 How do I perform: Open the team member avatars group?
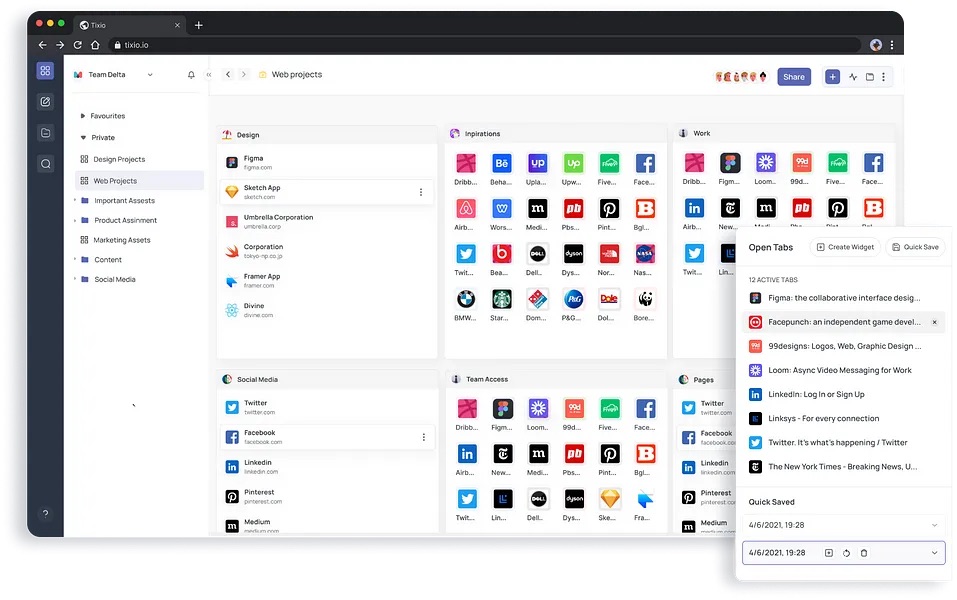click(741, 77)
